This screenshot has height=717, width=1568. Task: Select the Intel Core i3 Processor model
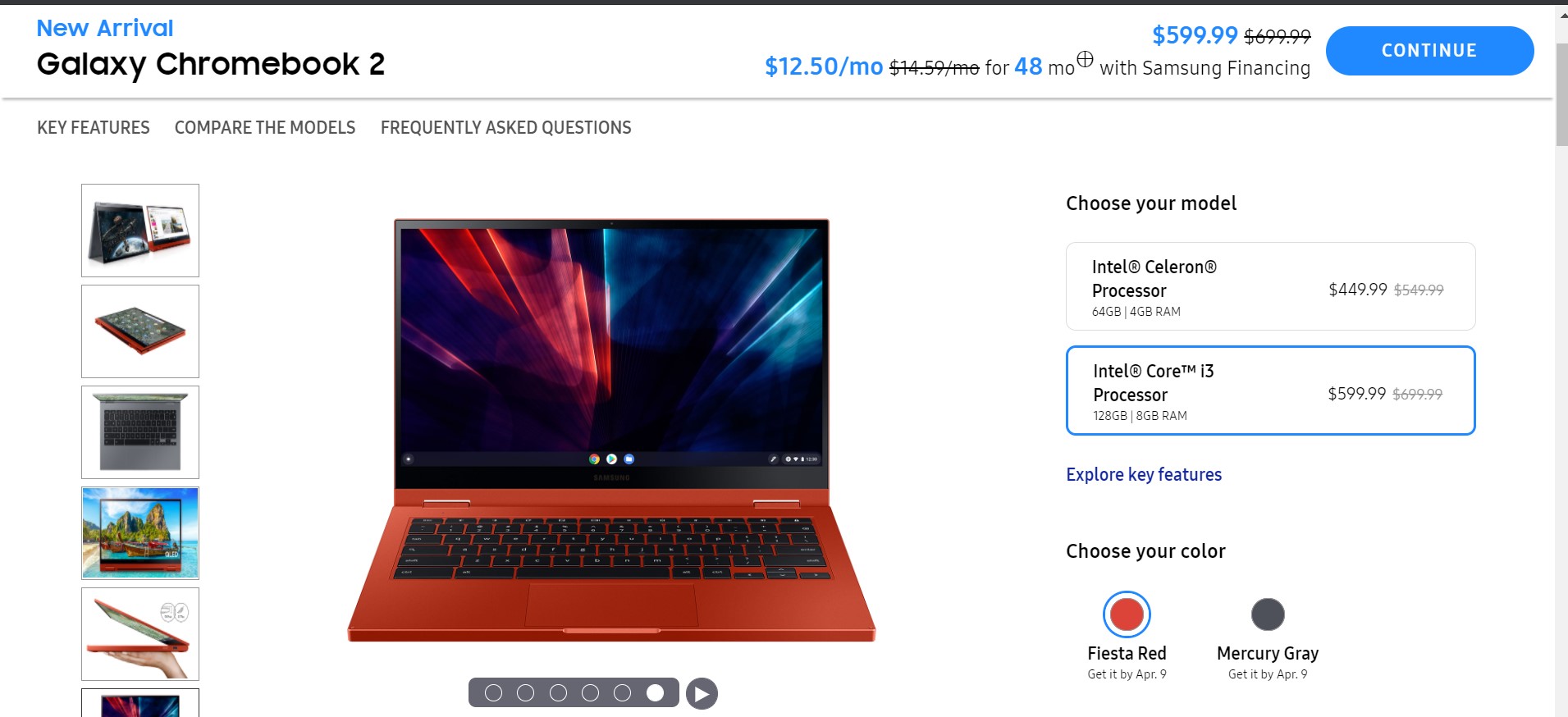tap(1270, 390)
